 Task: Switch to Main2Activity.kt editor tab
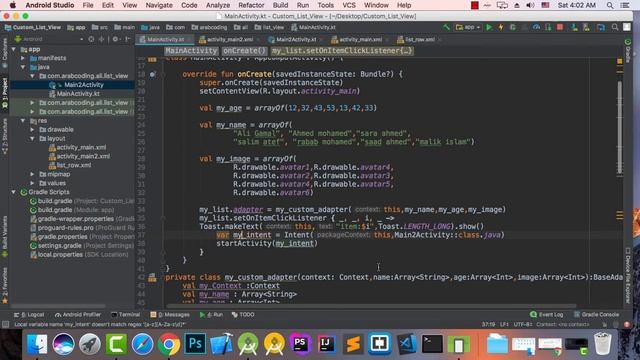(296, 40)
